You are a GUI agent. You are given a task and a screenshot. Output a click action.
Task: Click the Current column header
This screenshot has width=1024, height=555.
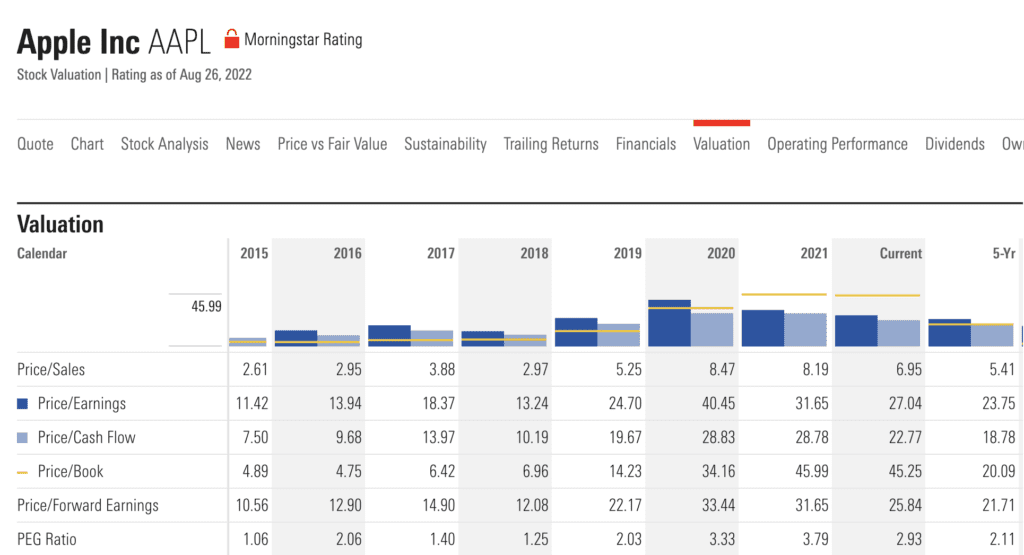(901, 253)
